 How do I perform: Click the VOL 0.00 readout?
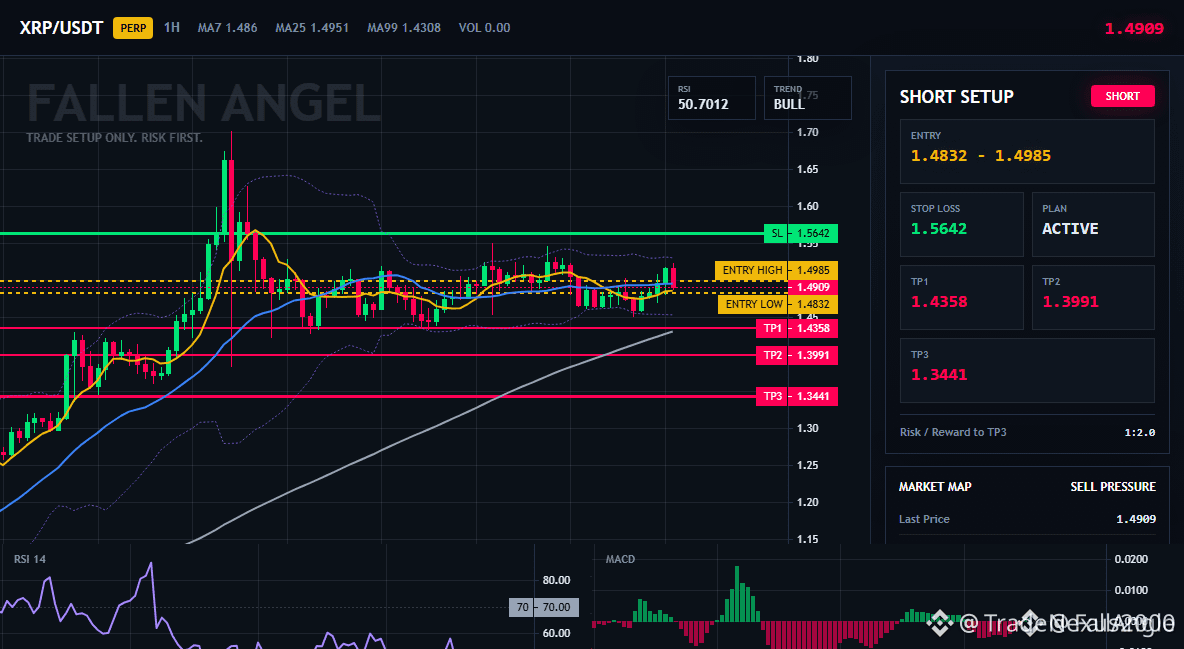(x=484, y=28)
